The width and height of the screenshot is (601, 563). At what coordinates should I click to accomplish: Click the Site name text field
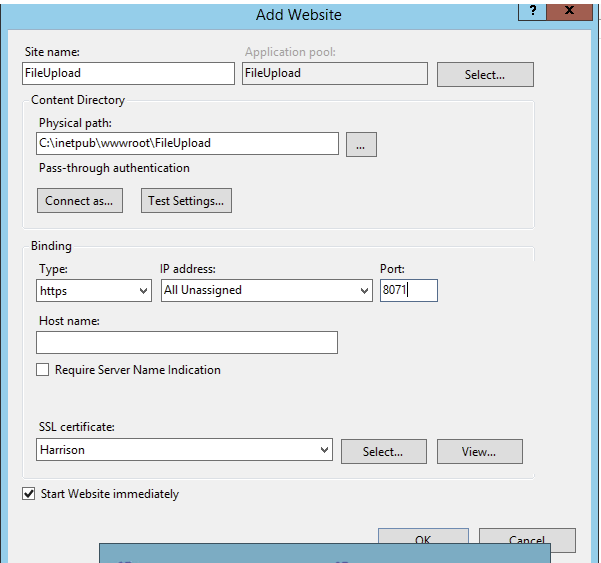128,73
